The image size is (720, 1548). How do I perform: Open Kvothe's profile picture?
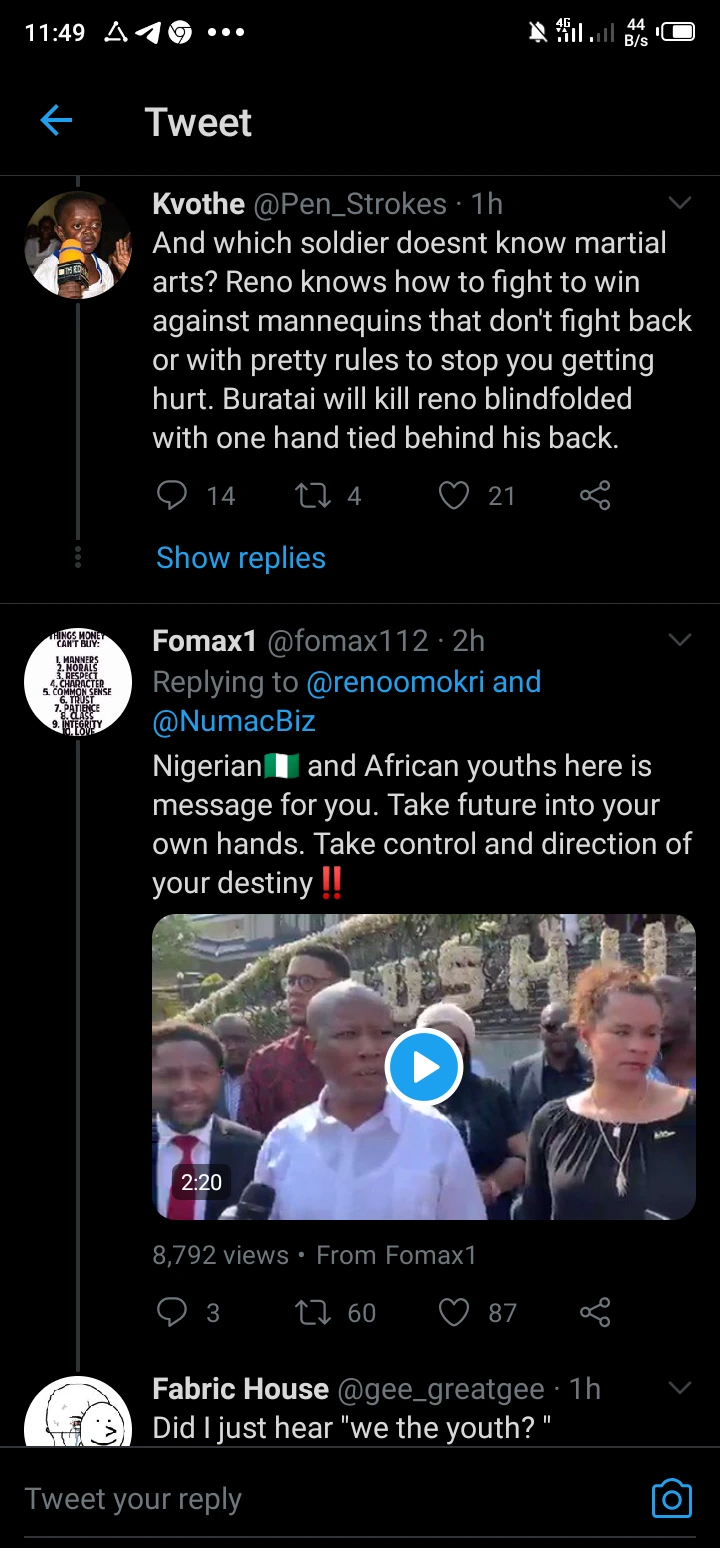point(78,245)
